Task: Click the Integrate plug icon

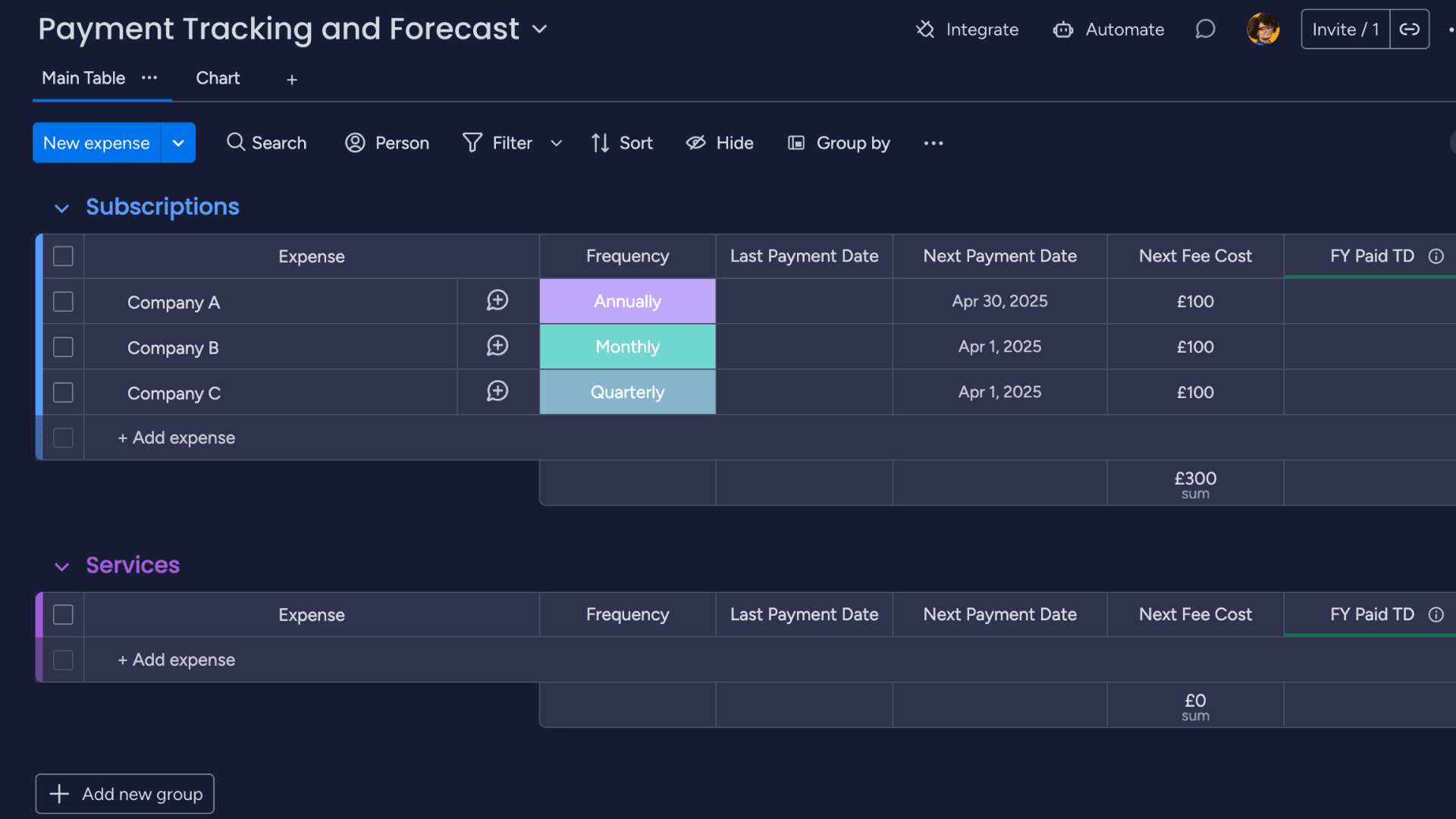Action: tap(925, 30)
